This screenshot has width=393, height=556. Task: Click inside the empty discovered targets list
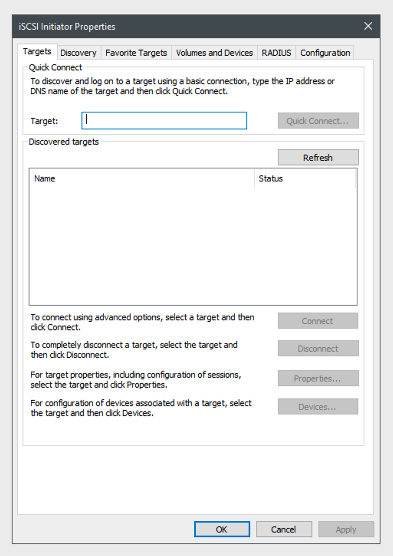point(193,246)
